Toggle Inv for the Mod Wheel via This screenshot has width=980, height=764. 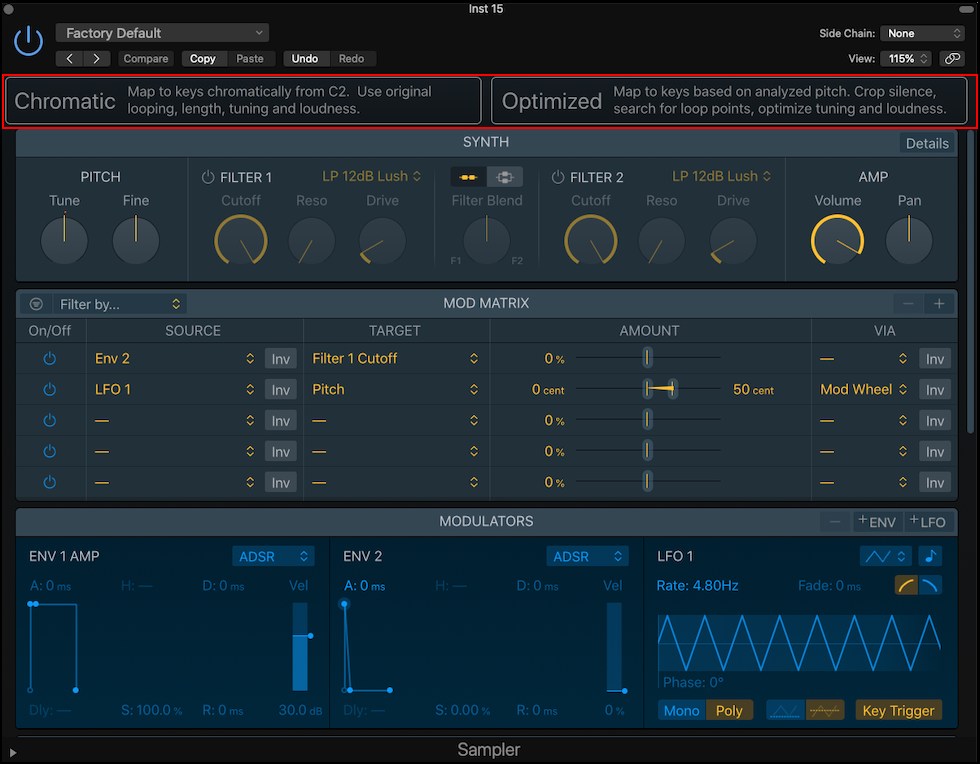point(935,390)
